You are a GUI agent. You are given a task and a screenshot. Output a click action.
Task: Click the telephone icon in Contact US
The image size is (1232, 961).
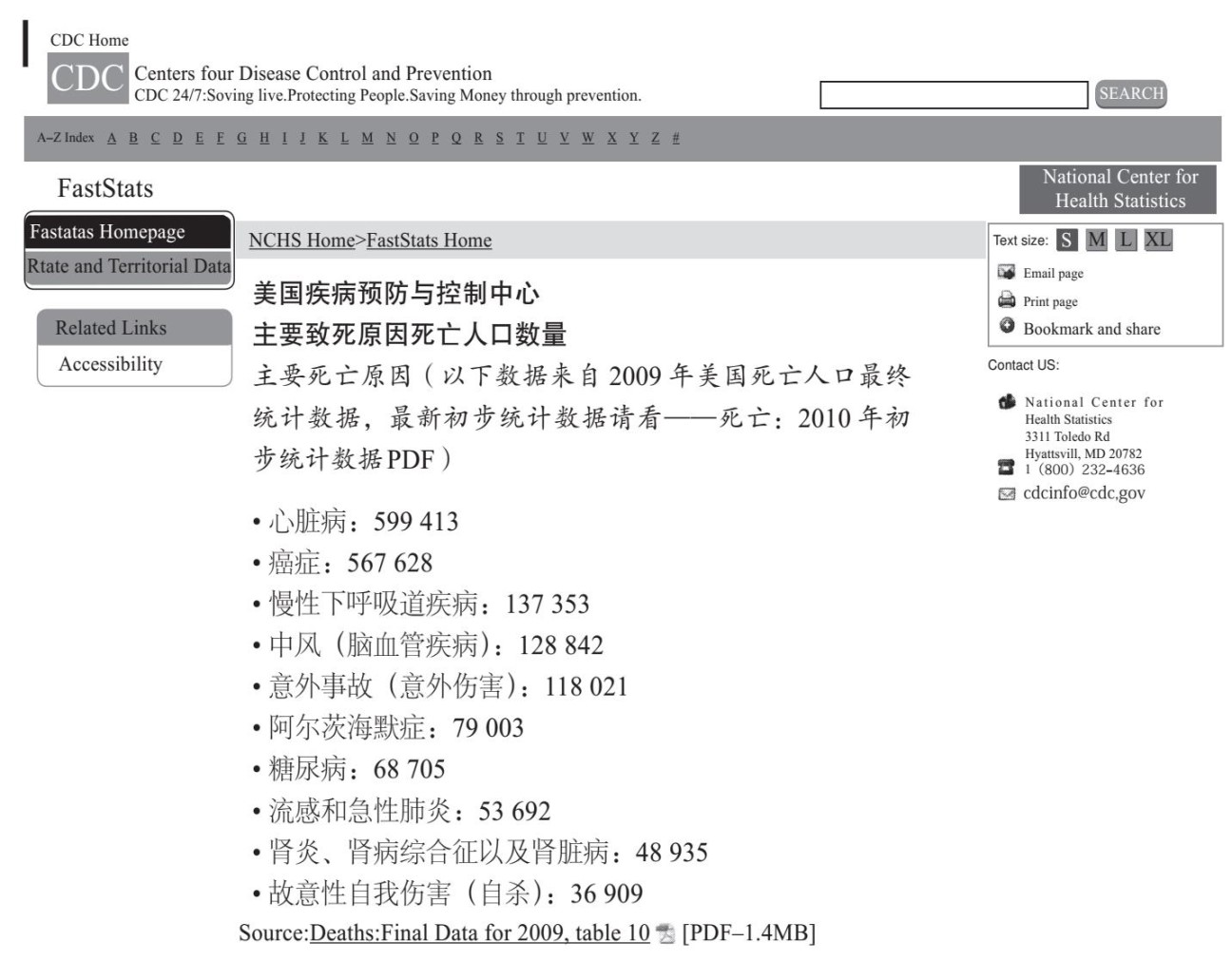[x=1006, y=467]
